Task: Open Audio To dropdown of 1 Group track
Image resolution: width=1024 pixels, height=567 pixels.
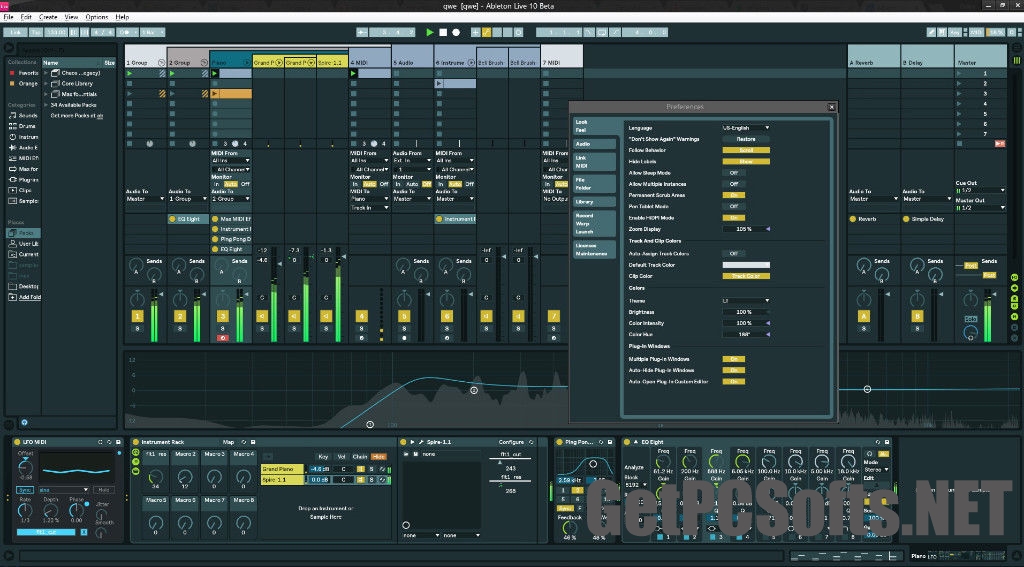Action: (145, 199)
